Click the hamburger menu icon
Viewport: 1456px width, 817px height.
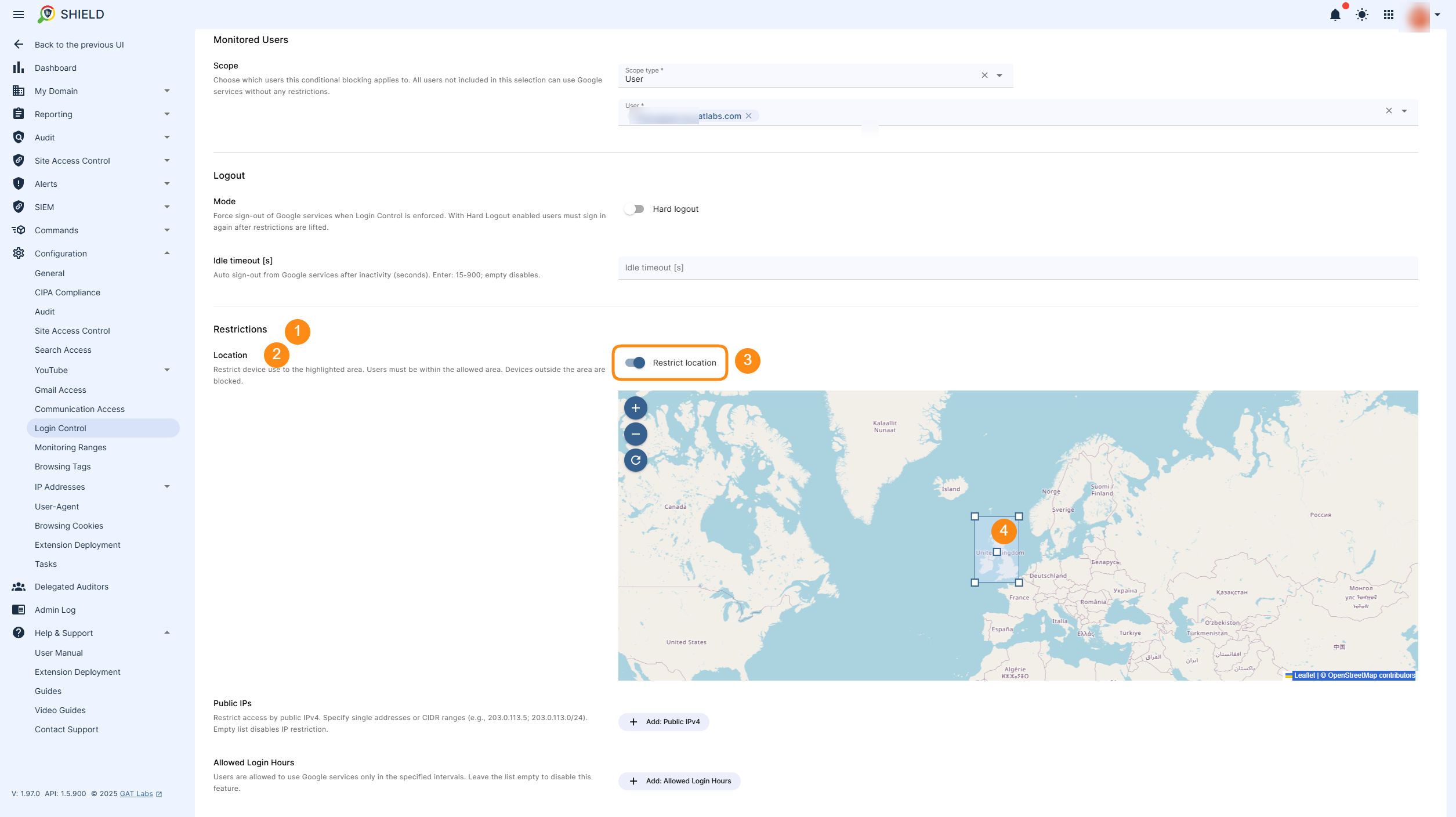pos(19,15)
